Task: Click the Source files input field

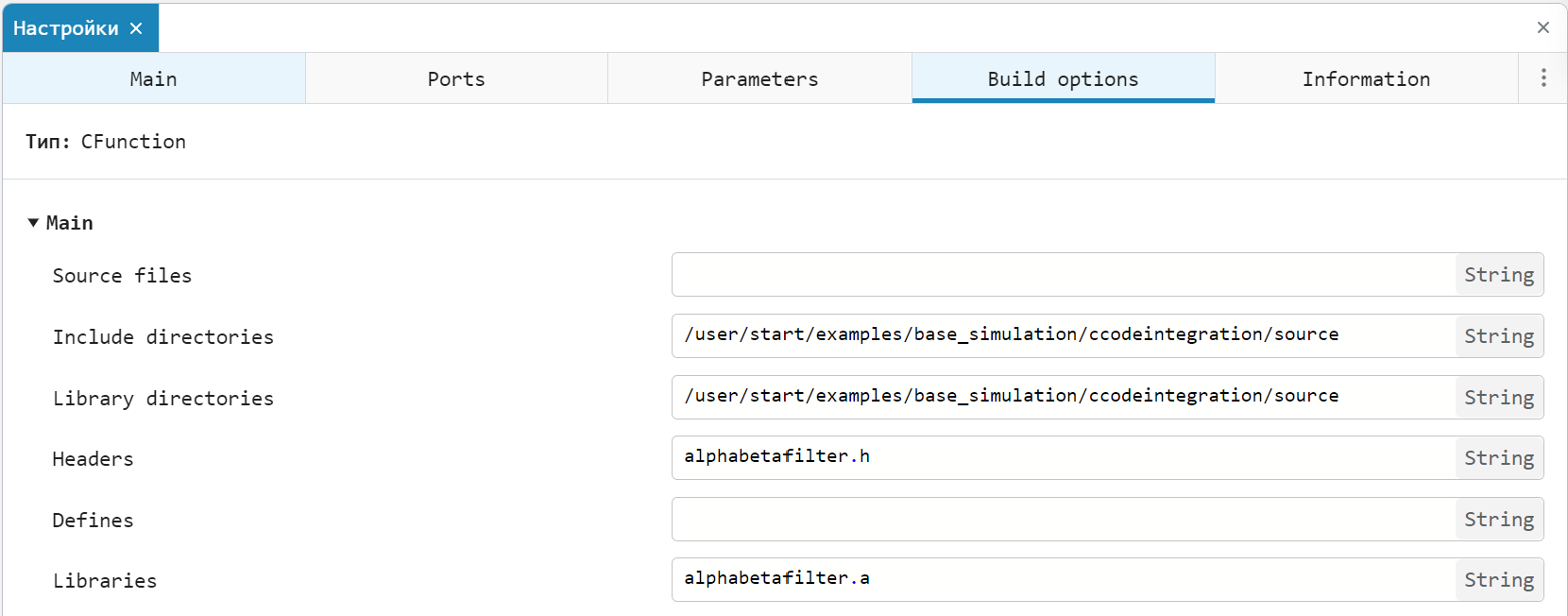Action: [1063, 275]
